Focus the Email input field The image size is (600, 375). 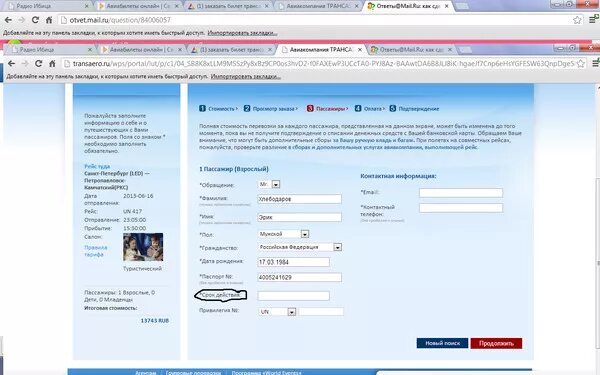pos(461,193)
